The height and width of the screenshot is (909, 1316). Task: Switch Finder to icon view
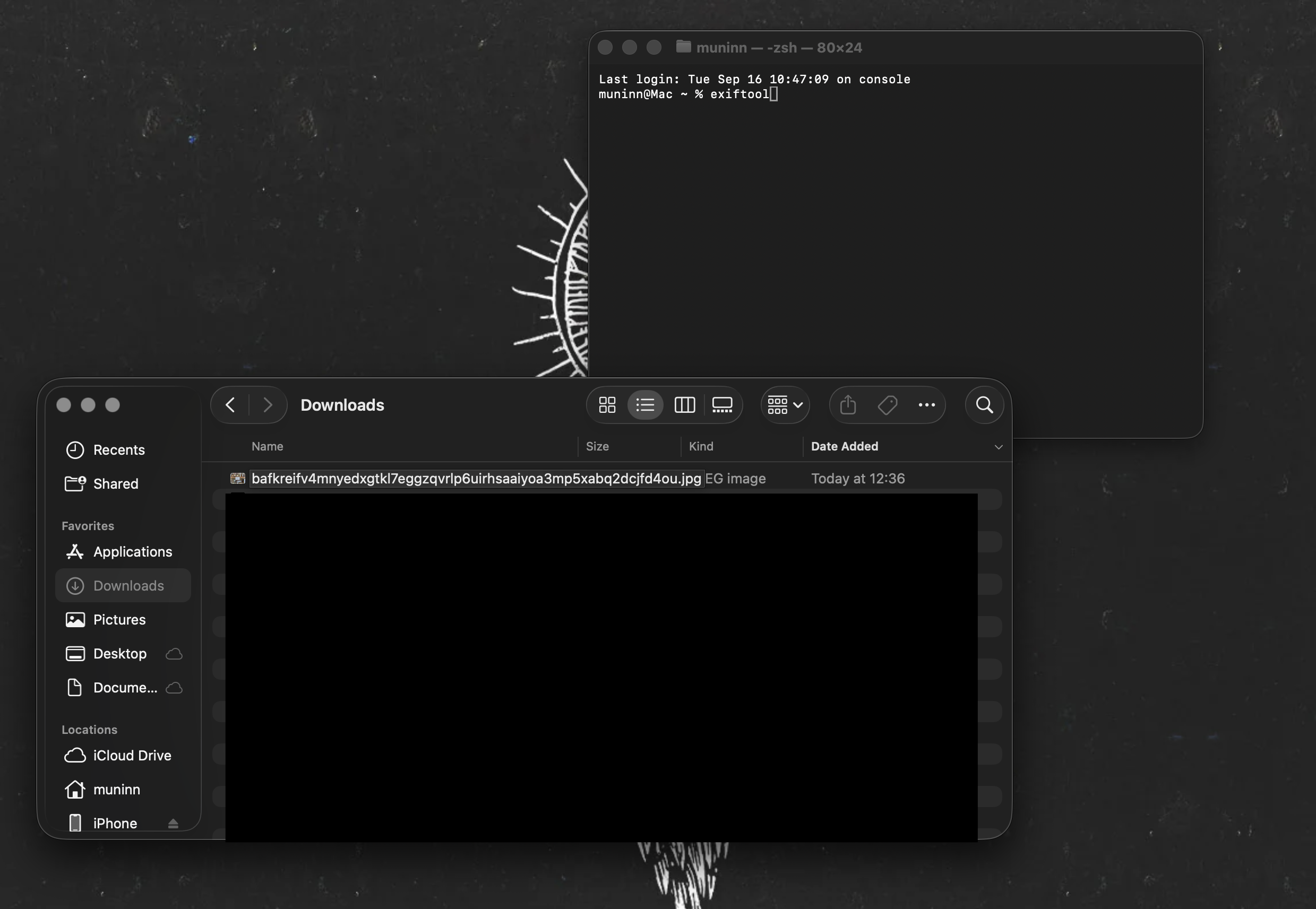point(607,405)
